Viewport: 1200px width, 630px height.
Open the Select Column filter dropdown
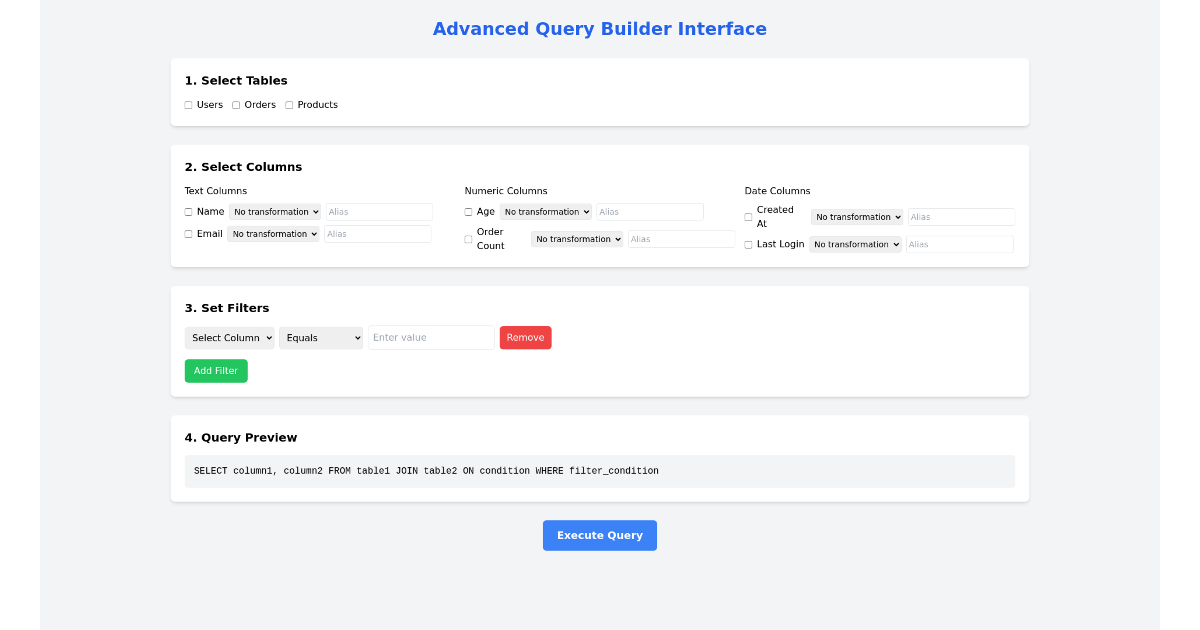point(229,337)
